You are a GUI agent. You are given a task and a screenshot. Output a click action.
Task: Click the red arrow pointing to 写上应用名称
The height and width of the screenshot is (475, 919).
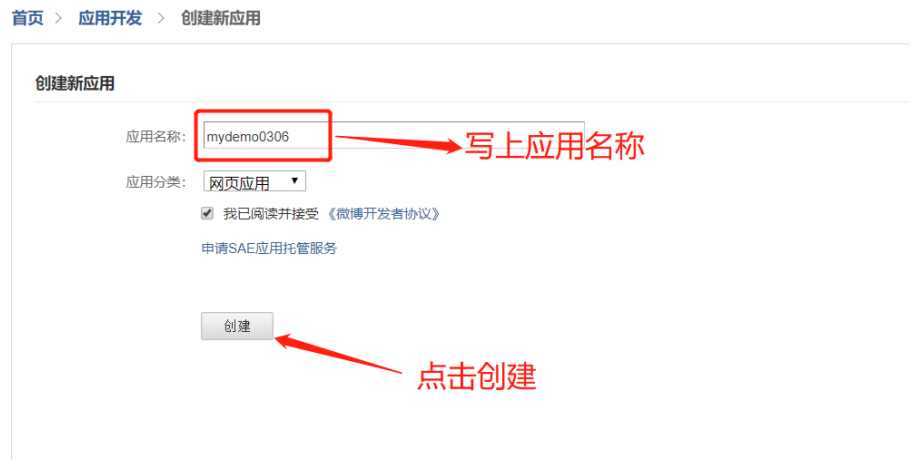399,143
